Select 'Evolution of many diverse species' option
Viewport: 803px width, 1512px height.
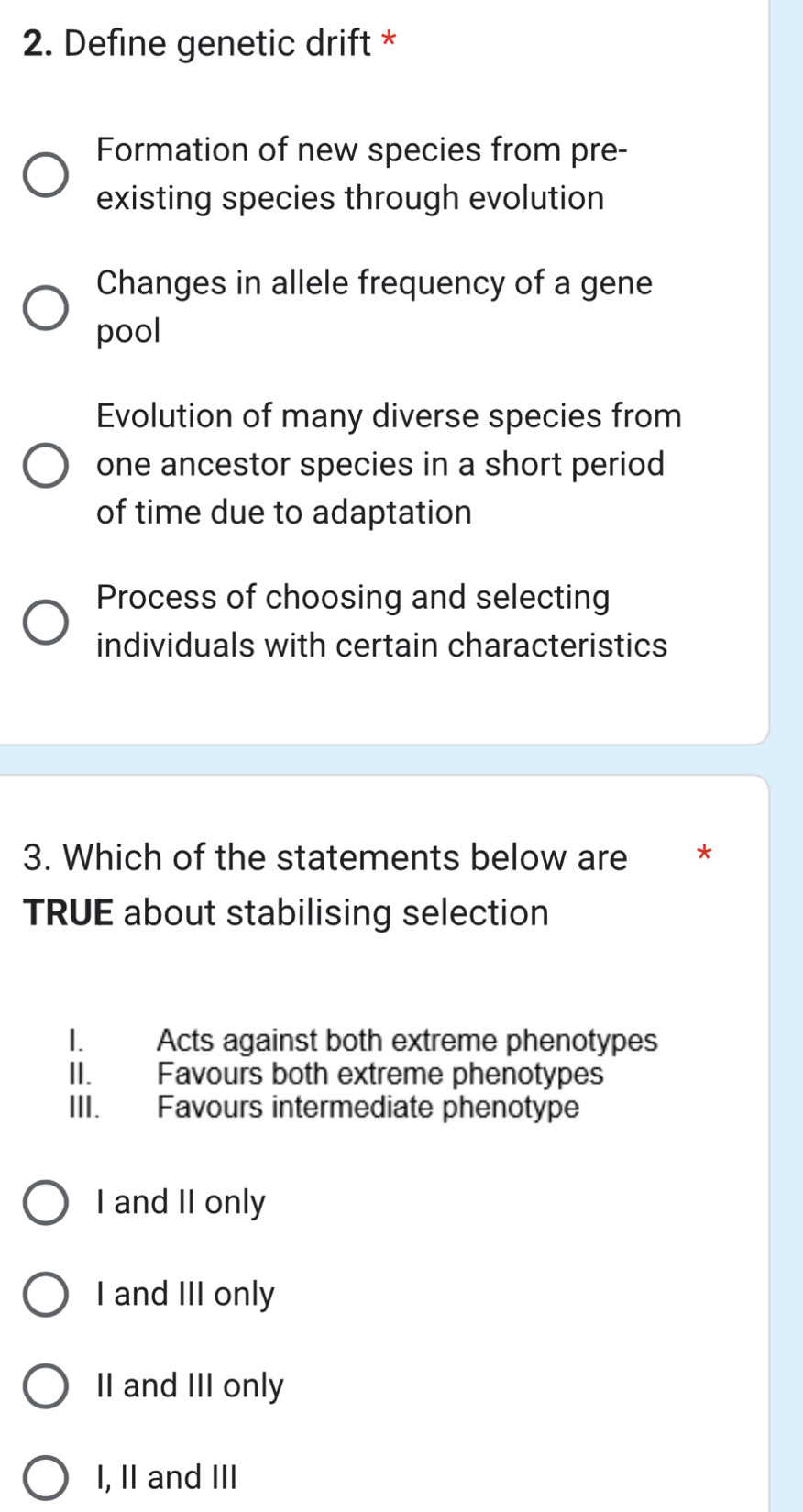click(x=44, y=464)
